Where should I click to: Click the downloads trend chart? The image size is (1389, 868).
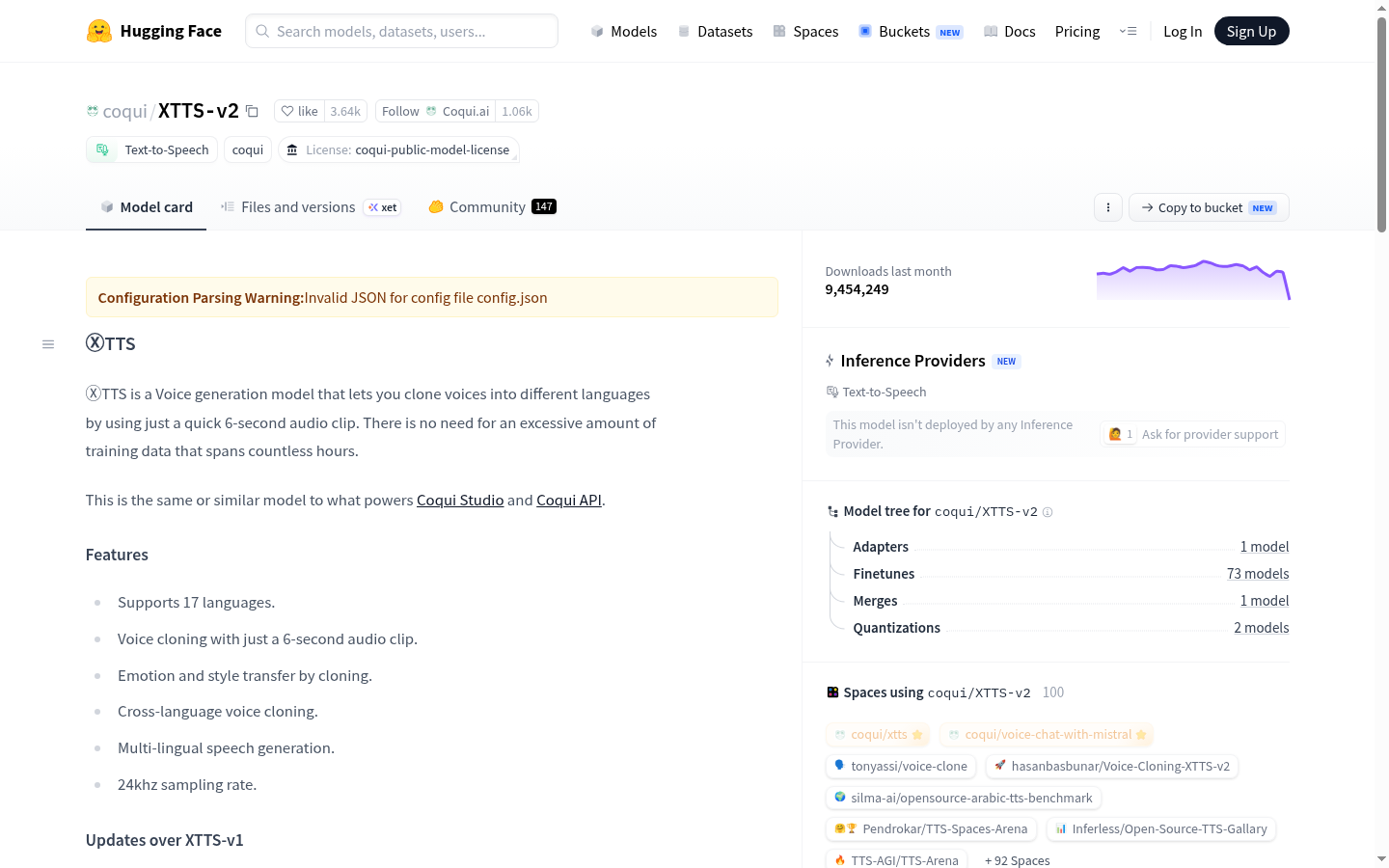[1193, 280]
